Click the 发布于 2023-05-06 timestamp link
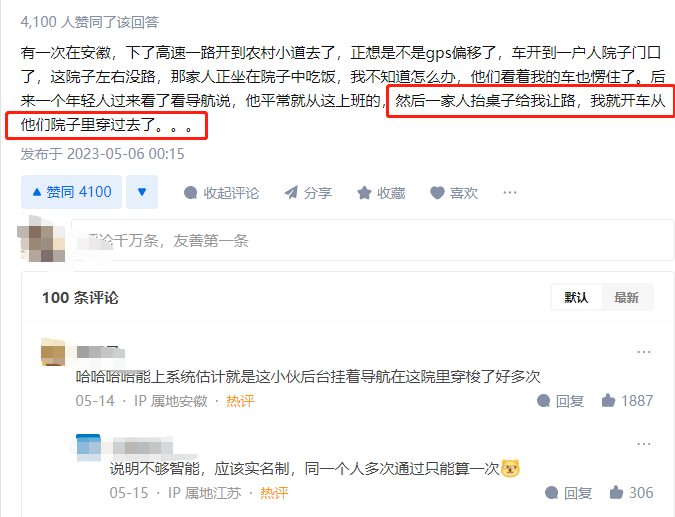The image size is (675, 517). 102,154
